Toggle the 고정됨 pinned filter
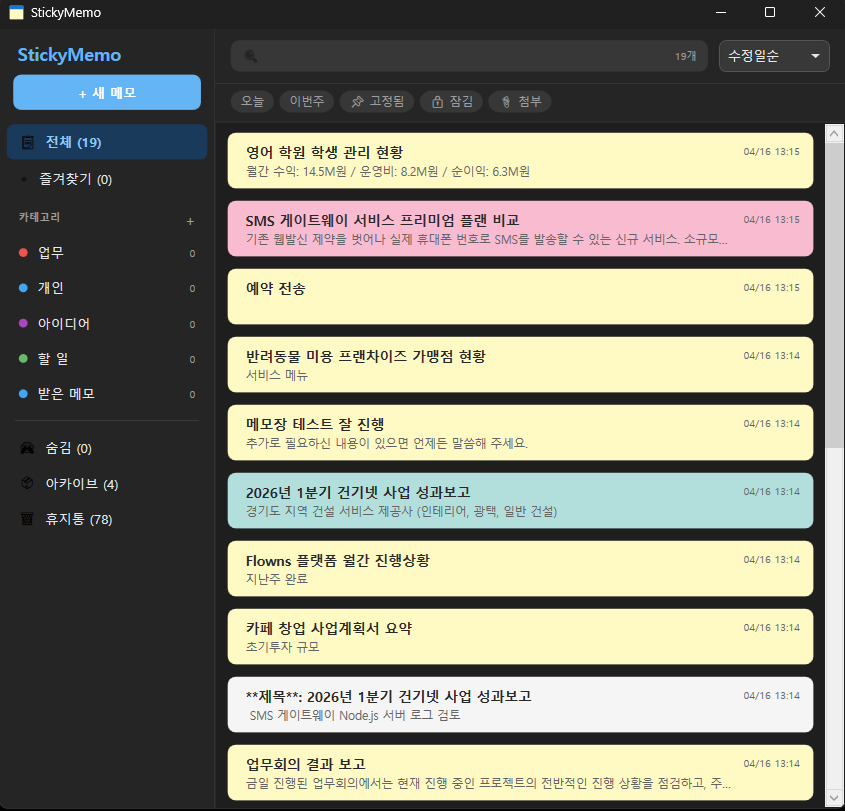 coord(372,101)
